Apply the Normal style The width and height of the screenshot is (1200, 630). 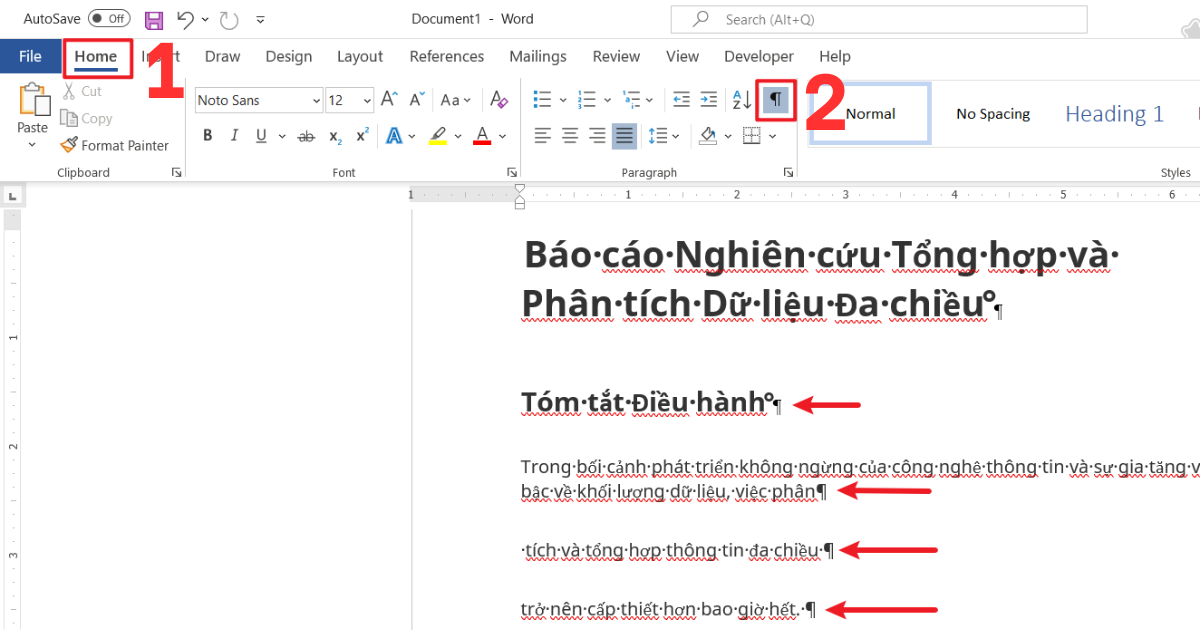[870, 113]
